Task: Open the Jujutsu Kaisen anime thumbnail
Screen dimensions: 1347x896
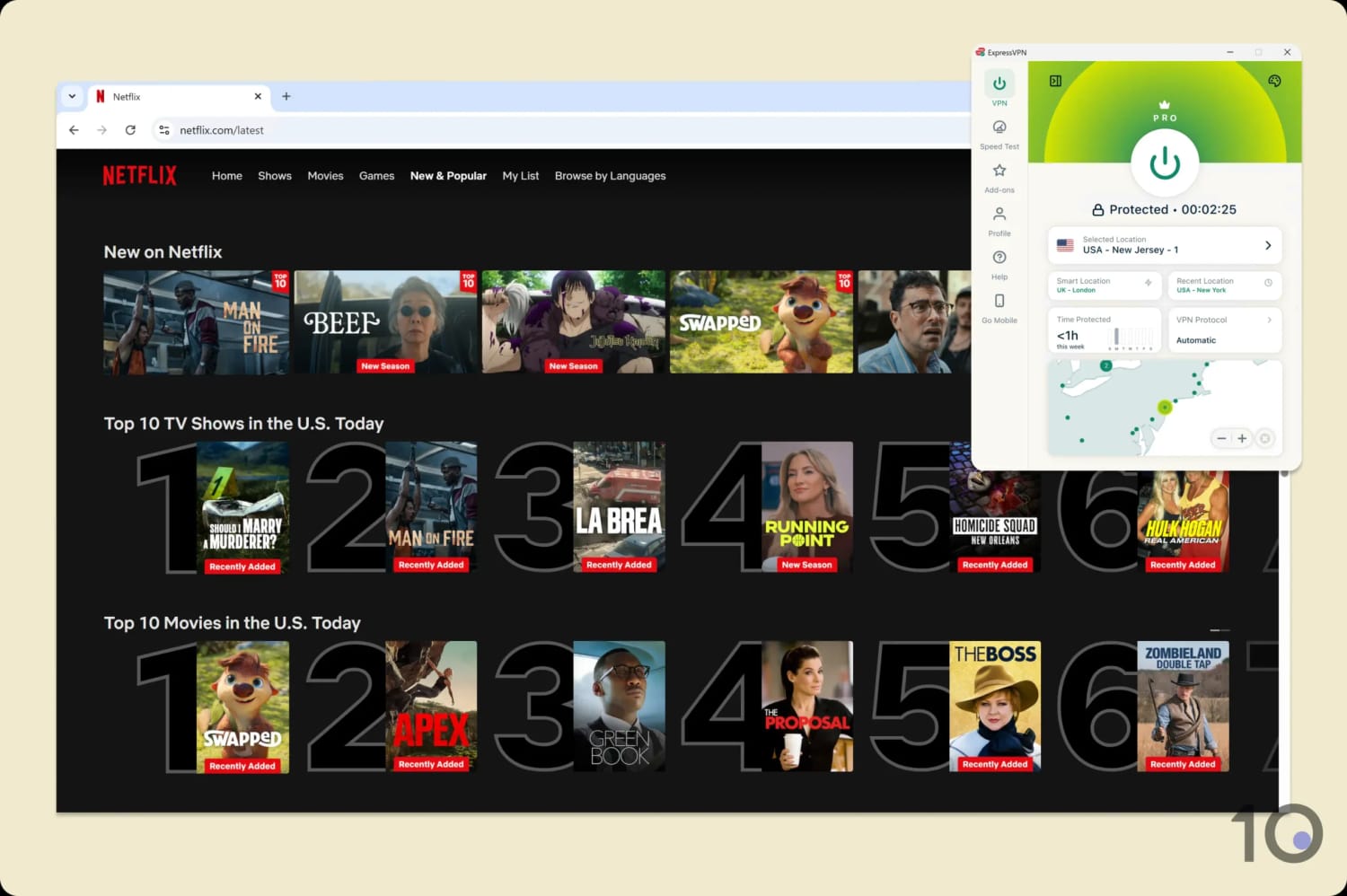Action: [574, 322]
